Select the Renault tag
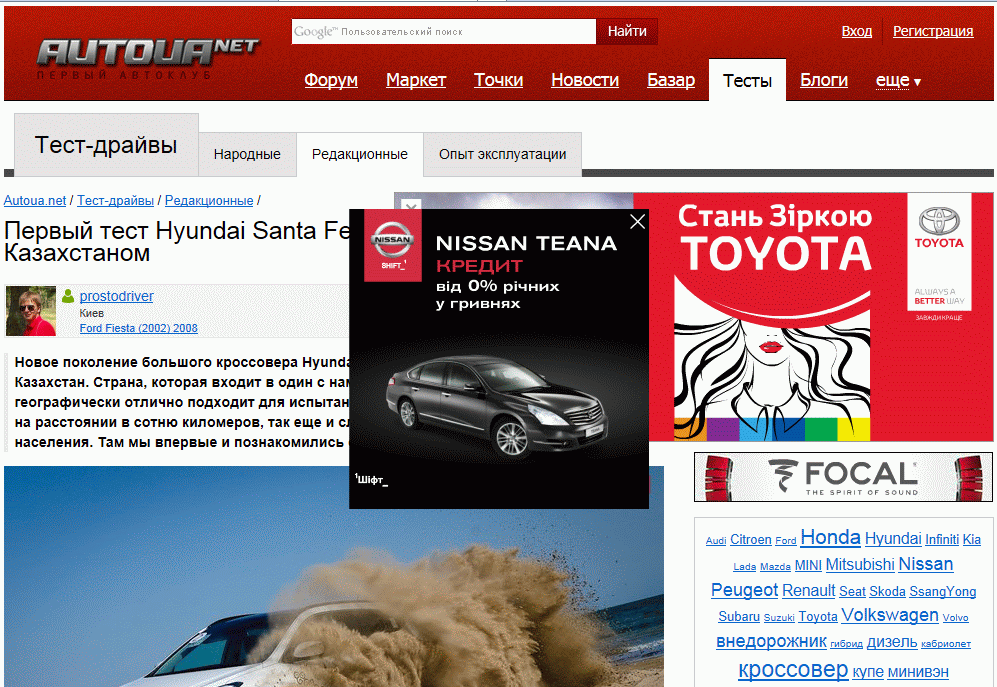Image resolution: width=997 pixels, height=687 pixels. [808, 590]
